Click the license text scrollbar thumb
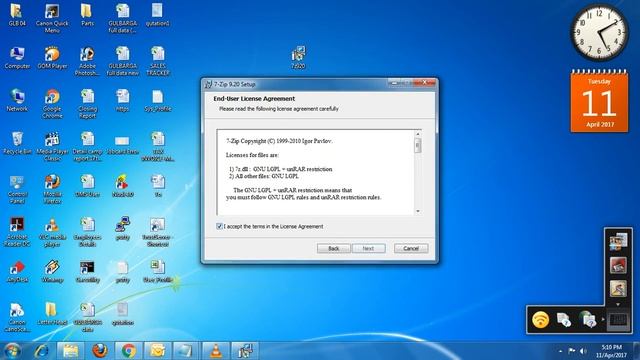 (418, 145)
